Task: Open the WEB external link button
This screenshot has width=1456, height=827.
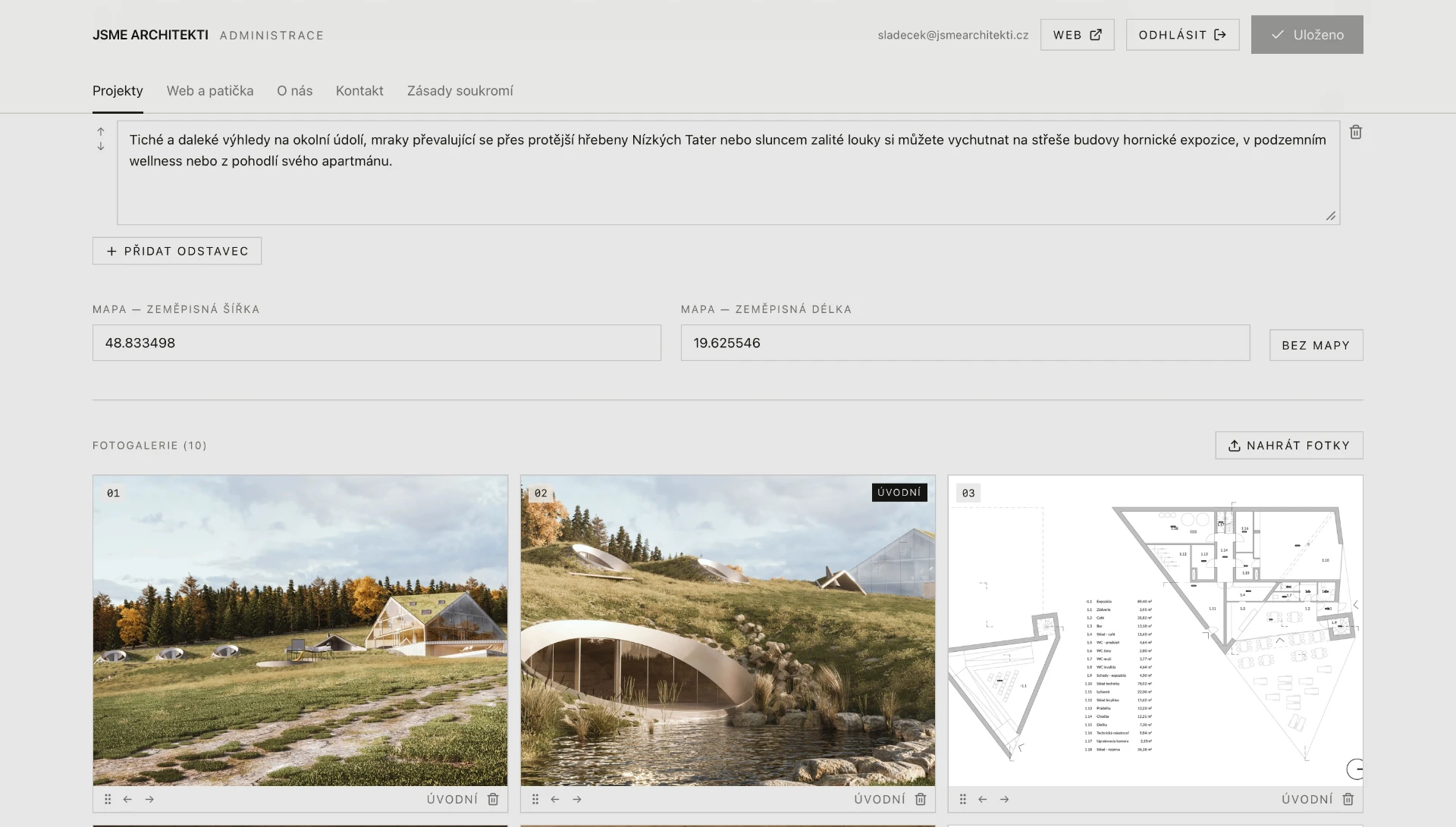Action: [1077, 35]
